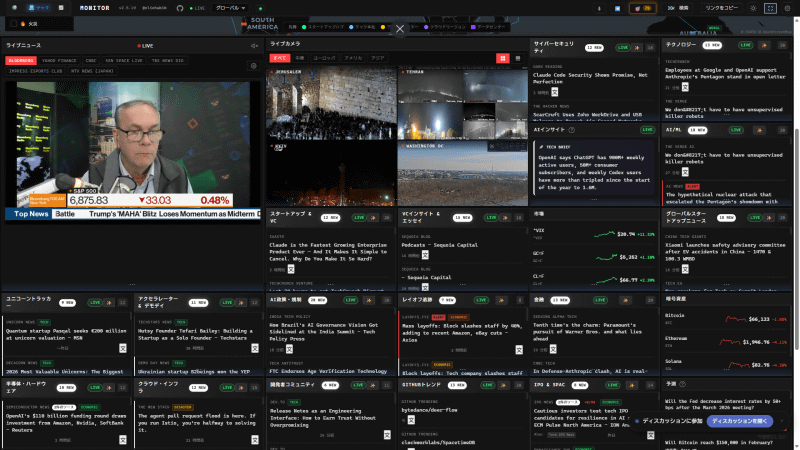The image size is (800, 450).
Task: Click summarize icon on AI政策・規制 panel
Action: coord(368,301)
